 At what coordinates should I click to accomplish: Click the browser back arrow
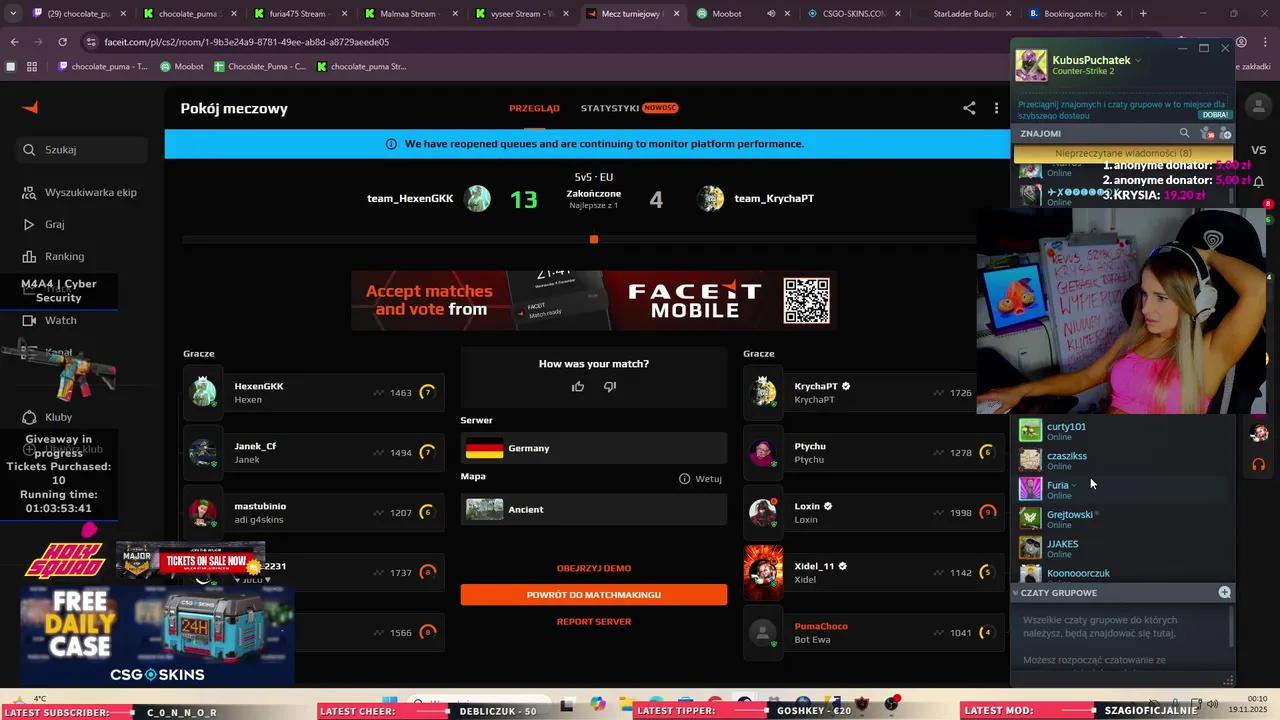click(14, 42)
